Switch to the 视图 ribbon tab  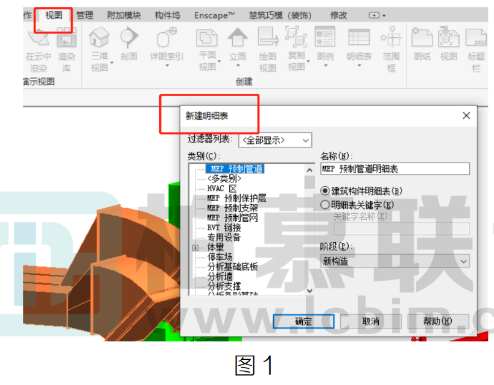pyautogui.click(x=54, y=15)
